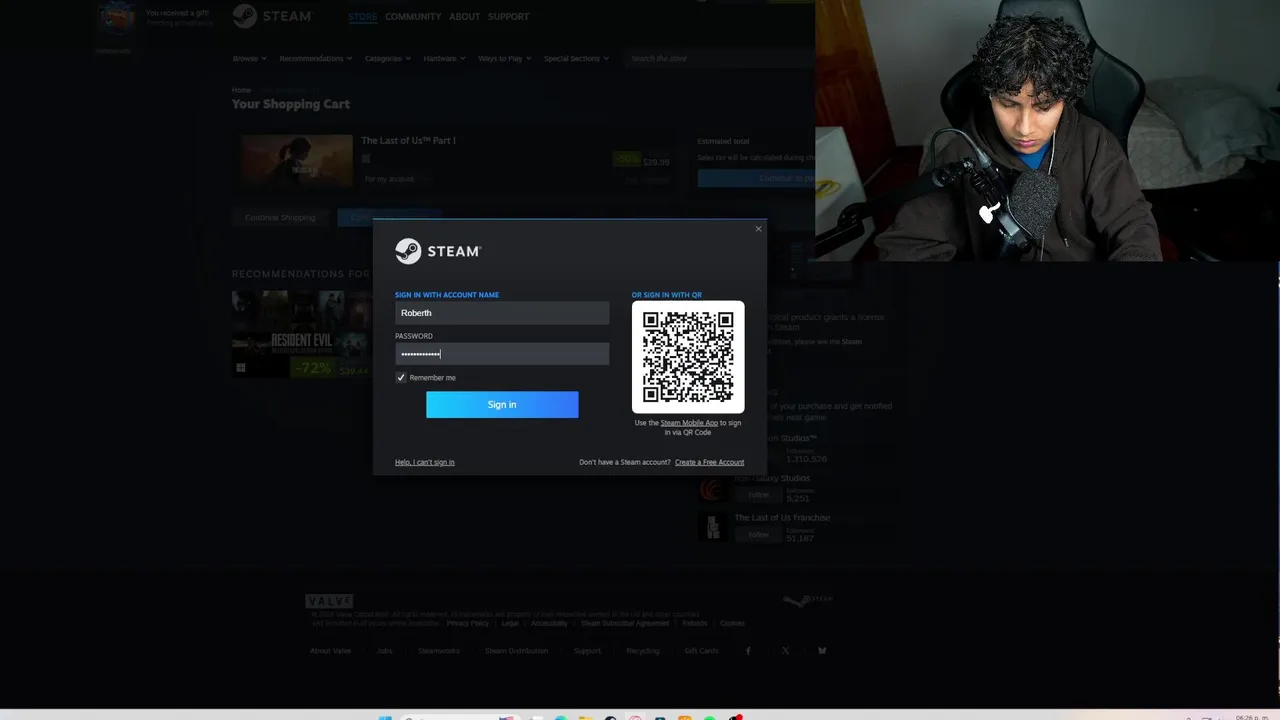Close the Steam sign-in dialog
Screen dimensions: 1280x720
tap(758, 229)
